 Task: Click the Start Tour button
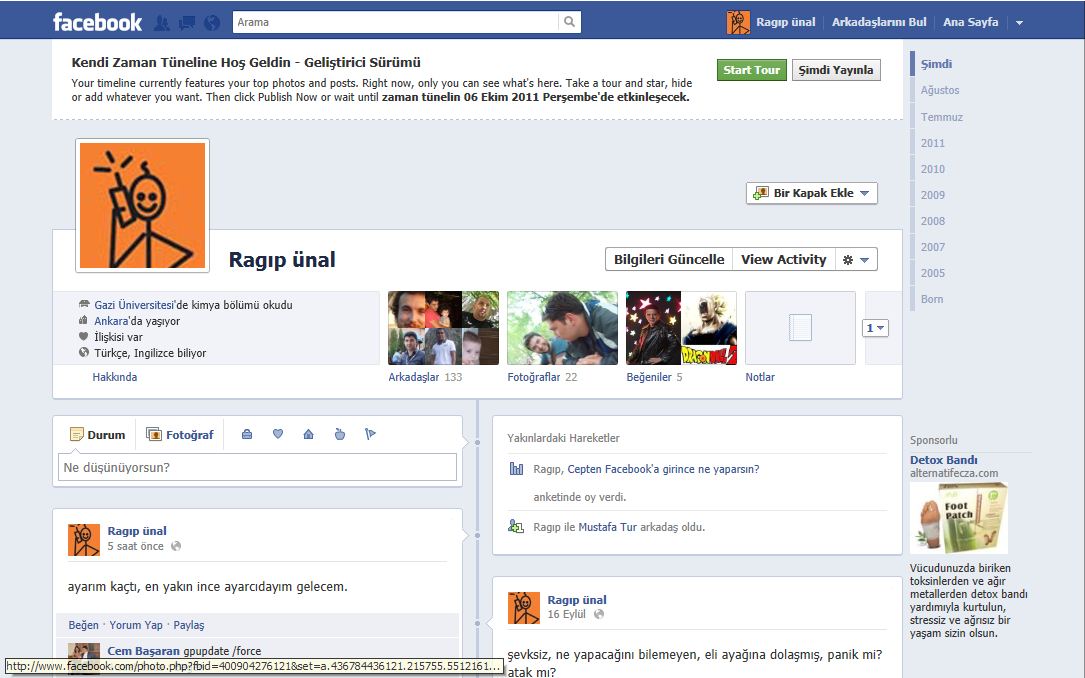(x=751, y=70)
